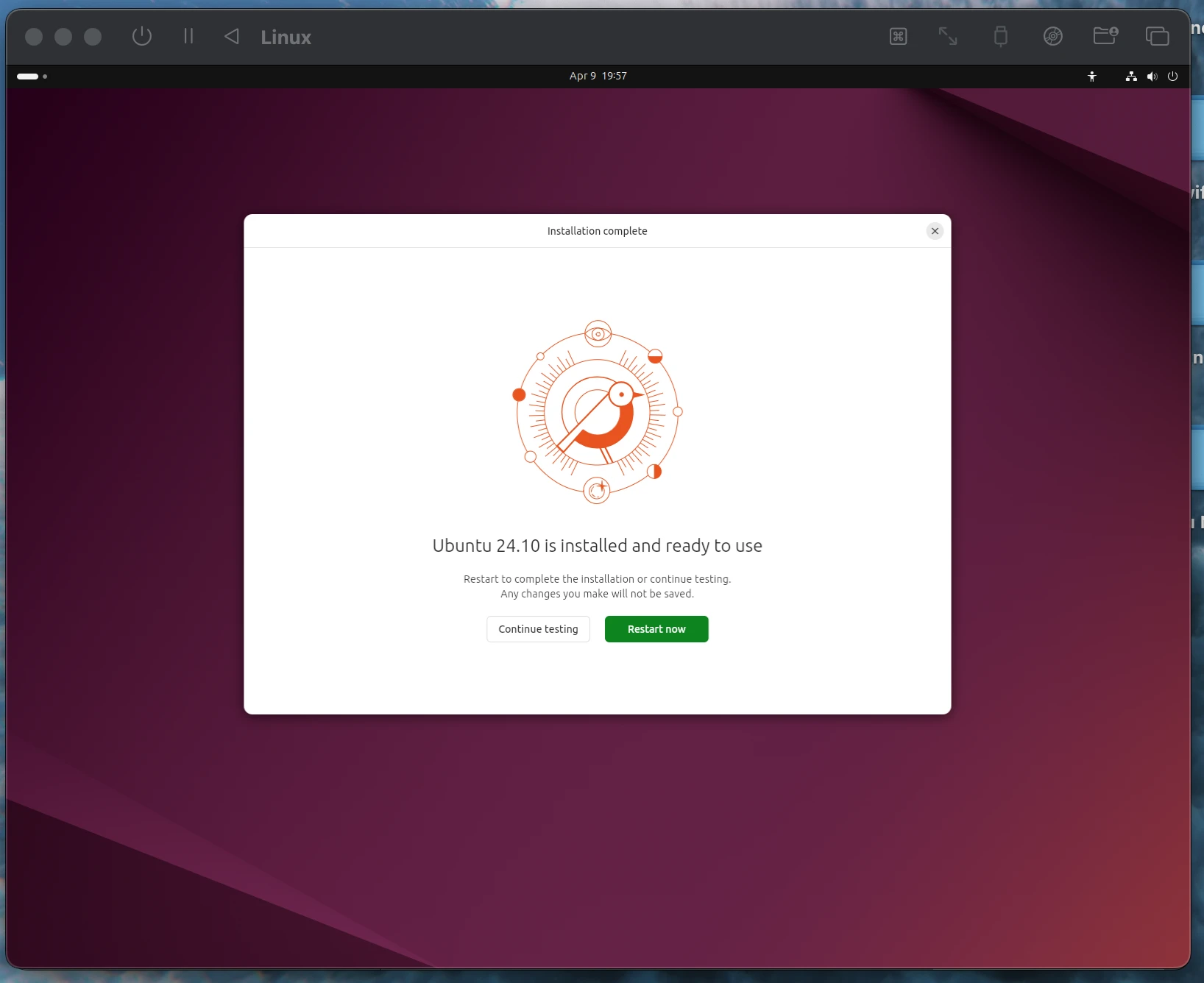Close the Installation complete dialog

tap(935, 231)
